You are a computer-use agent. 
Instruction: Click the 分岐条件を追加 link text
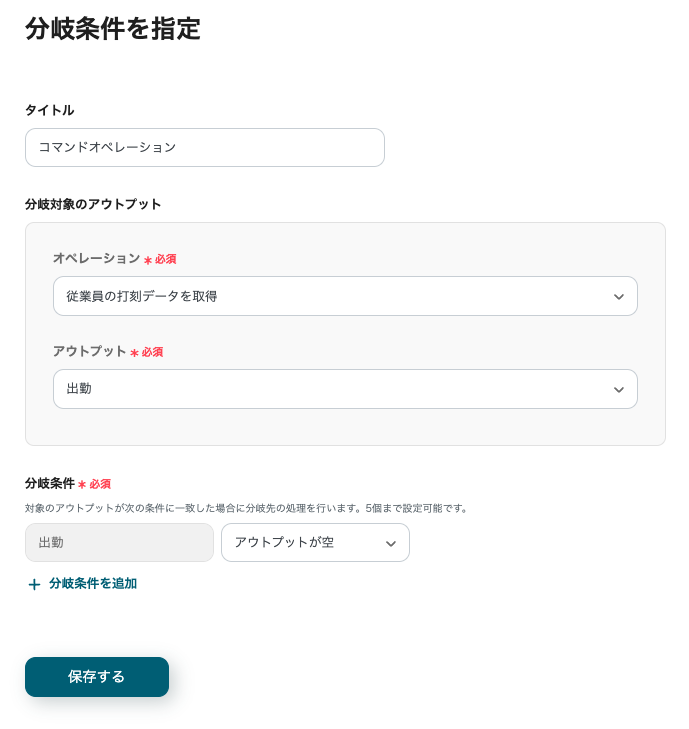pos(92,583)
